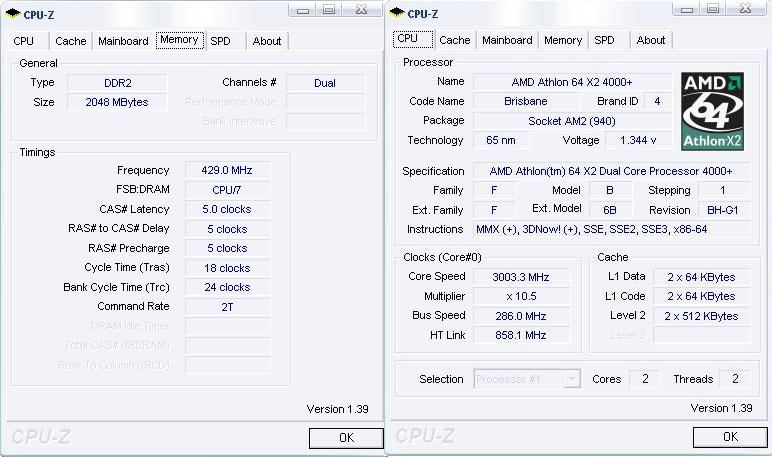Open the Processor #1 selection dropdown
Viewport: 772px width, 458px height.
[x=527, y=379]
